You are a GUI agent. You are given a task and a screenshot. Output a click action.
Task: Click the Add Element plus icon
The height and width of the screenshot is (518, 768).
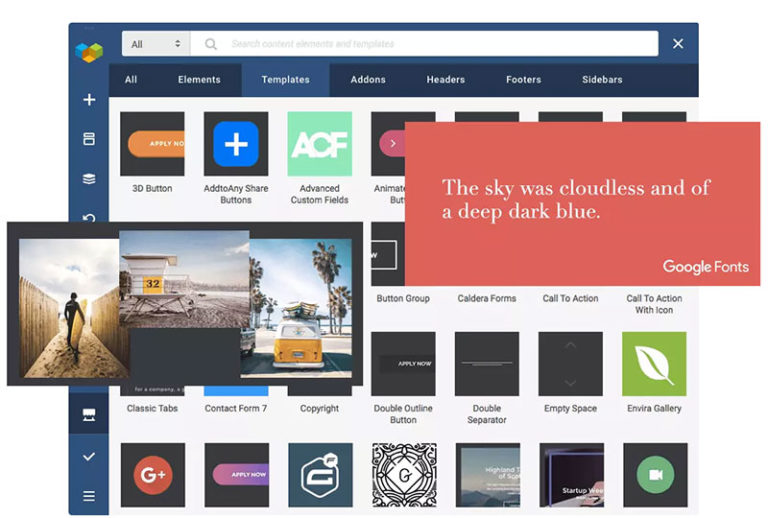(x=89, y=100)
